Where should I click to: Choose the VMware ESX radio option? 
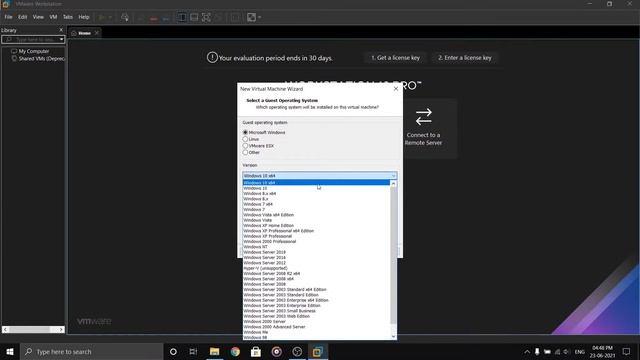(x=245, y=146)
